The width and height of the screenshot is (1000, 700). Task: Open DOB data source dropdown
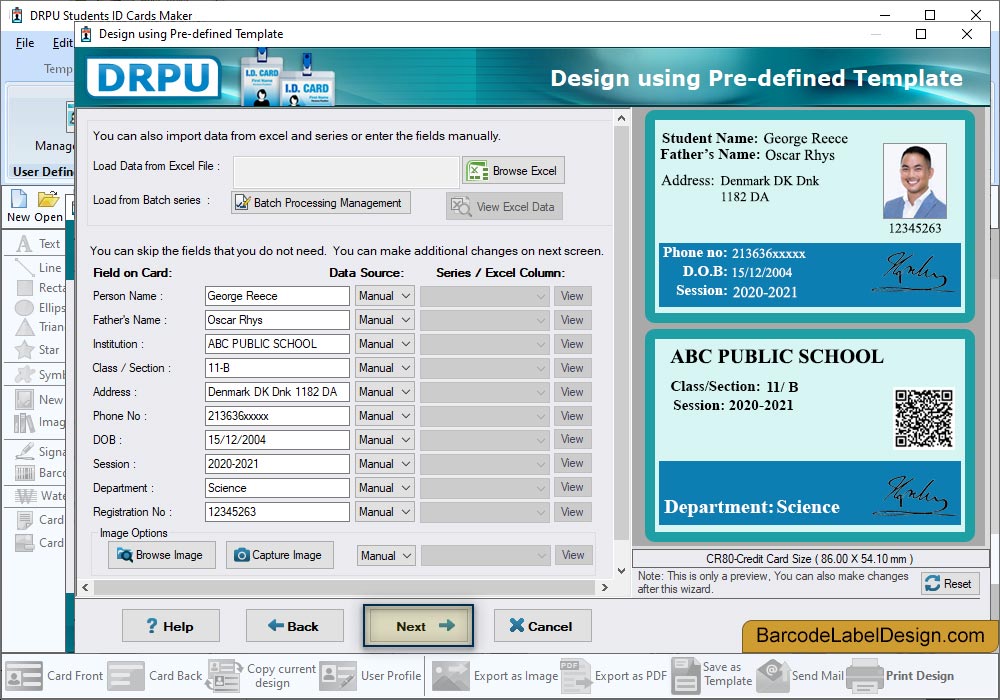(385, 440)
